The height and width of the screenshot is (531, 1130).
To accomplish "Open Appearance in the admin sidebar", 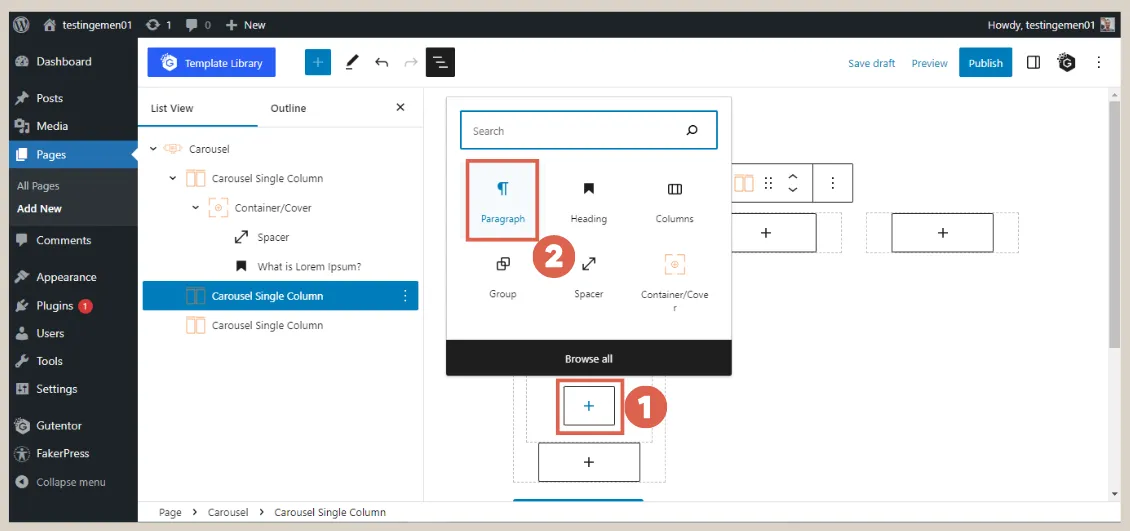I will [66, 277].
